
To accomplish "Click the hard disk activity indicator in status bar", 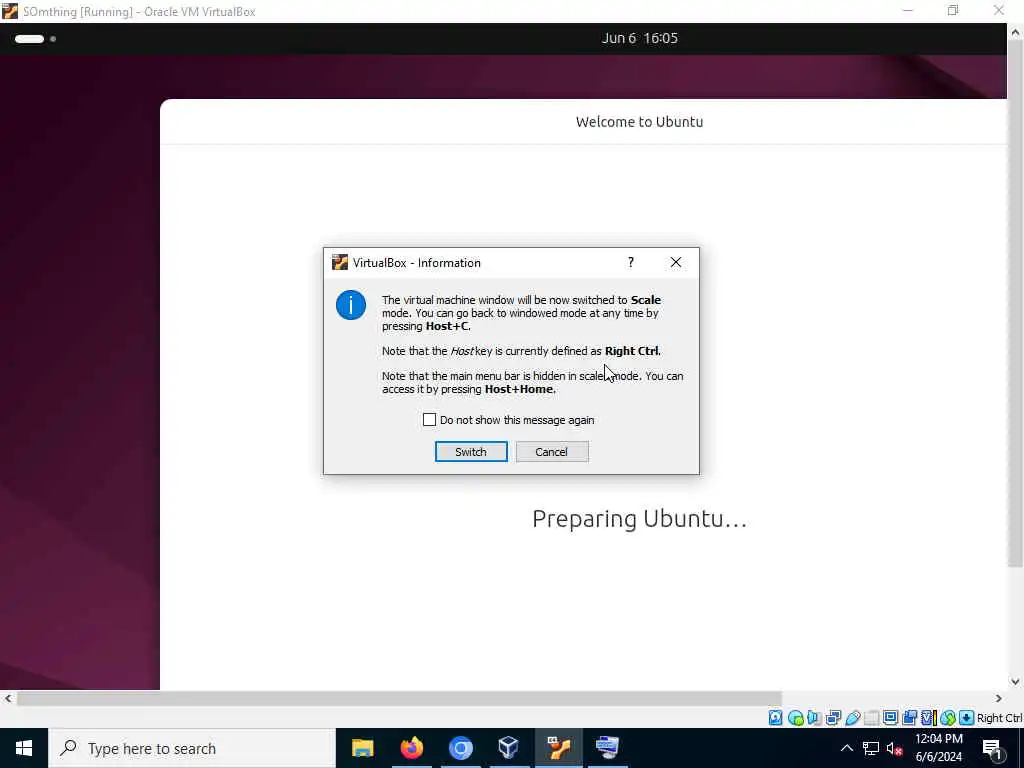I will coord(775,718).
